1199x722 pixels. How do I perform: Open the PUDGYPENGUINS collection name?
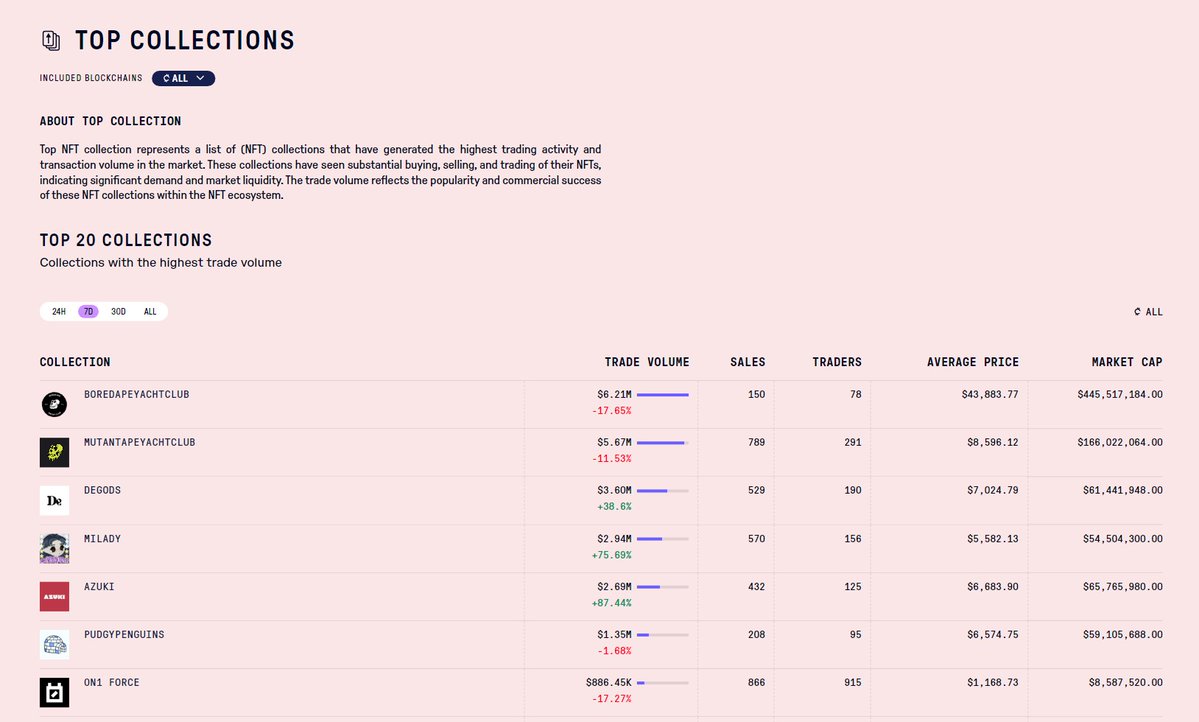click(125, 635)
